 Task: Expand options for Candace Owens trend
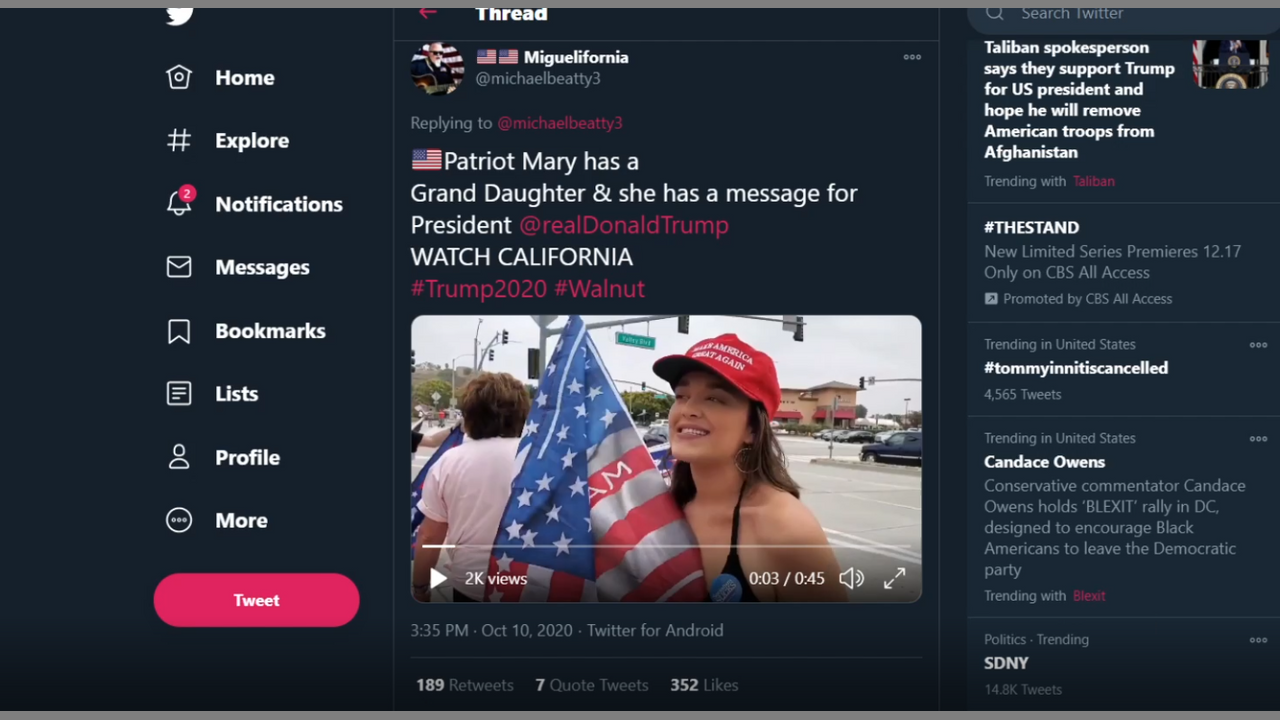1258,439
